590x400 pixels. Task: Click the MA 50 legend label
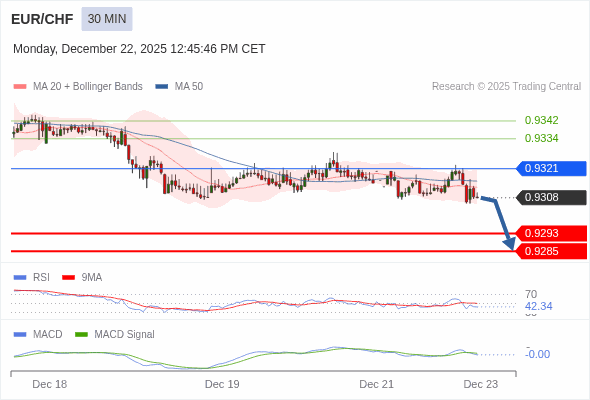click(x=189, y=87)
